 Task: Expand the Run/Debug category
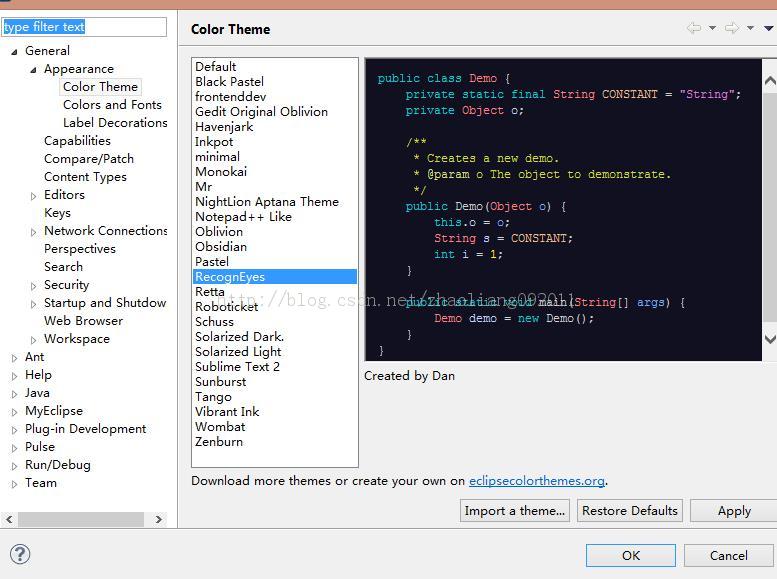14,466
